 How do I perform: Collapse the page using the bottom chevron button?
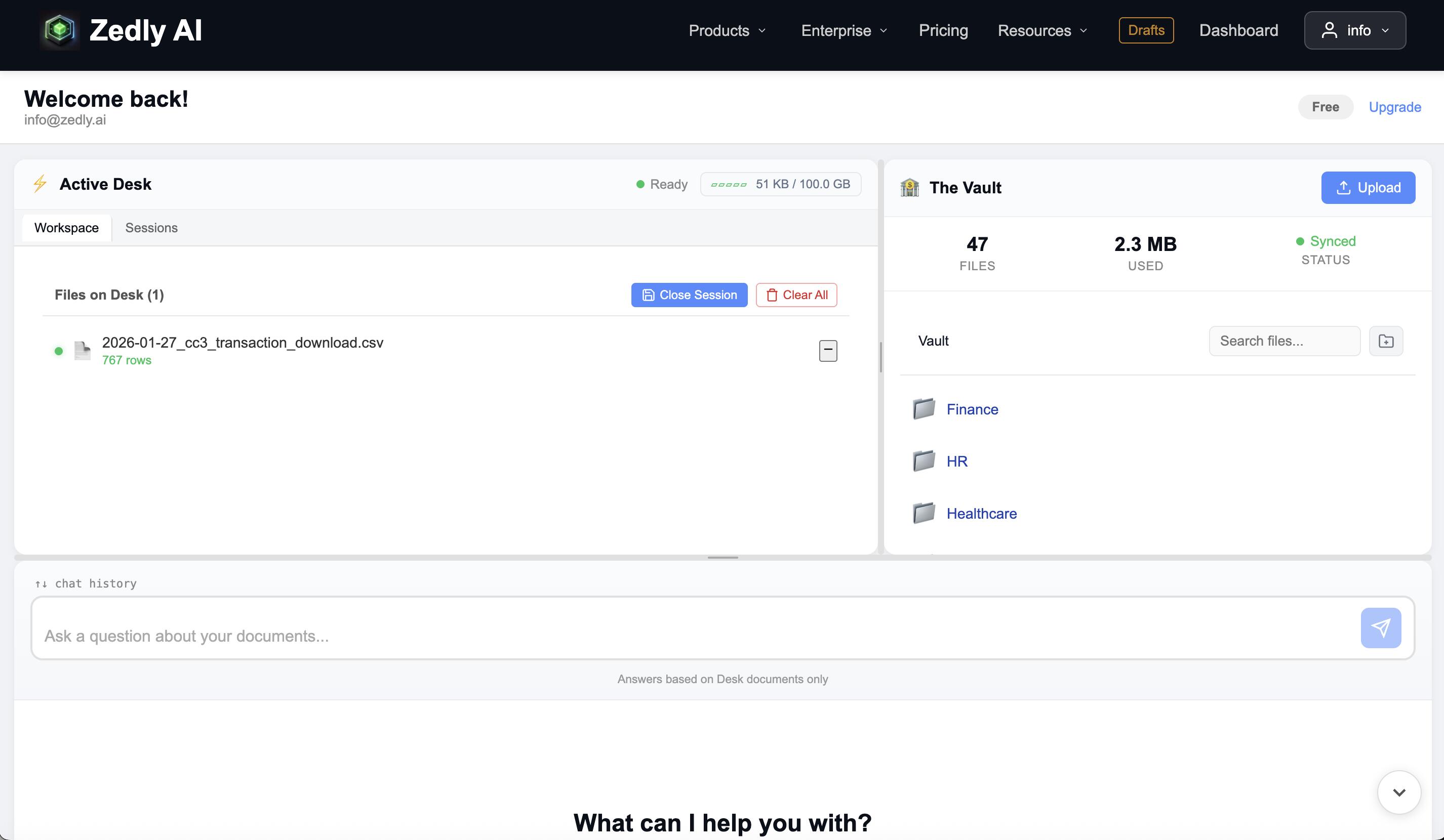tap(1399, 792)
